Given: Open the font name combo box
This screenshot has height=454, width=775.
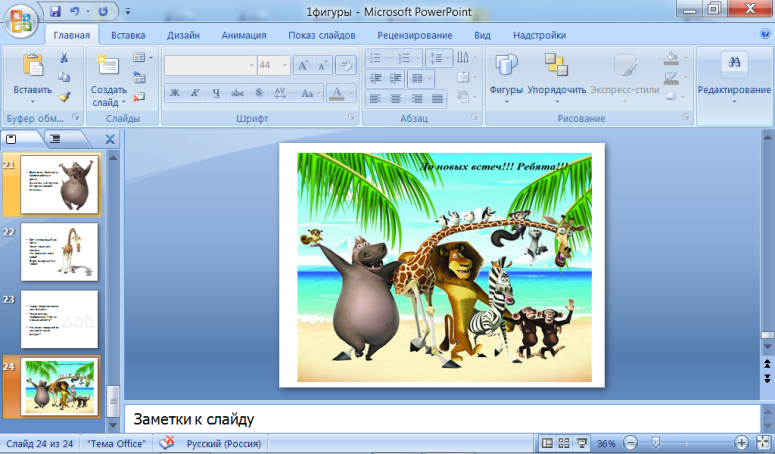Looking at the screenshot, I should (210, 65).
